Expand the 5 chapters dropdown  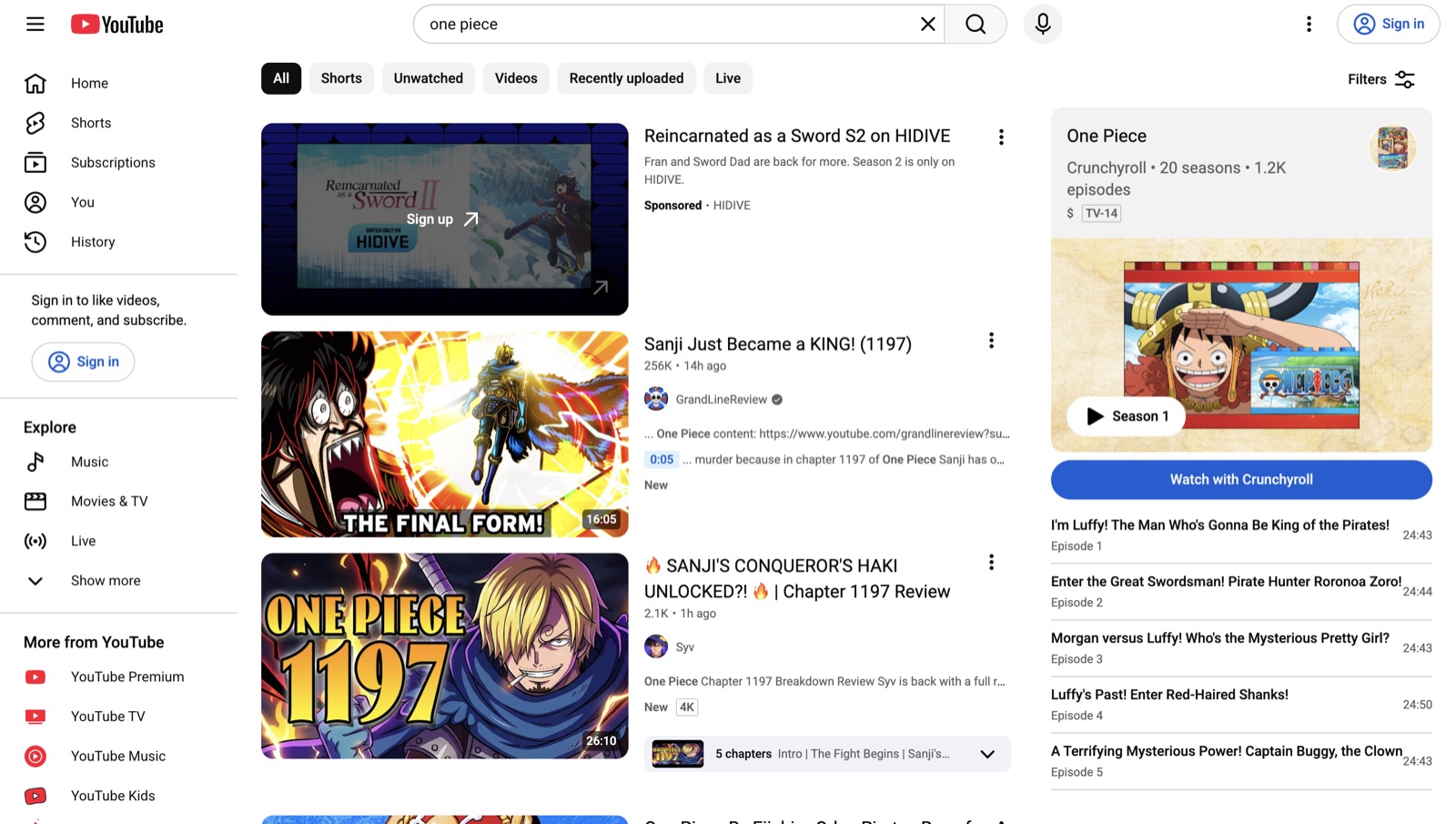coord(987,754)
